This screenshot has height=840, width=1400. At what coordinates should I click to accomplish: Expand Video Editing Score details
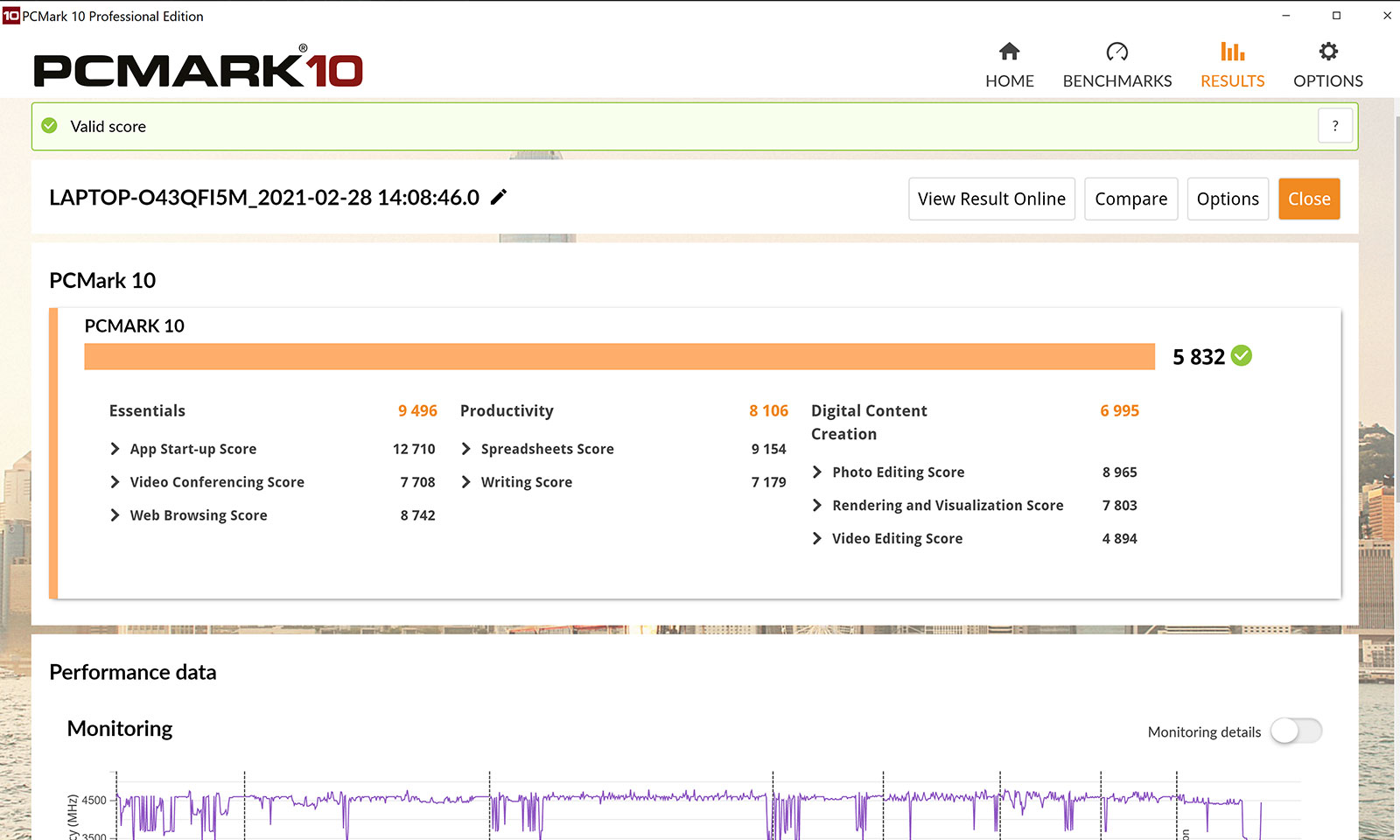(x=816, y=538)
